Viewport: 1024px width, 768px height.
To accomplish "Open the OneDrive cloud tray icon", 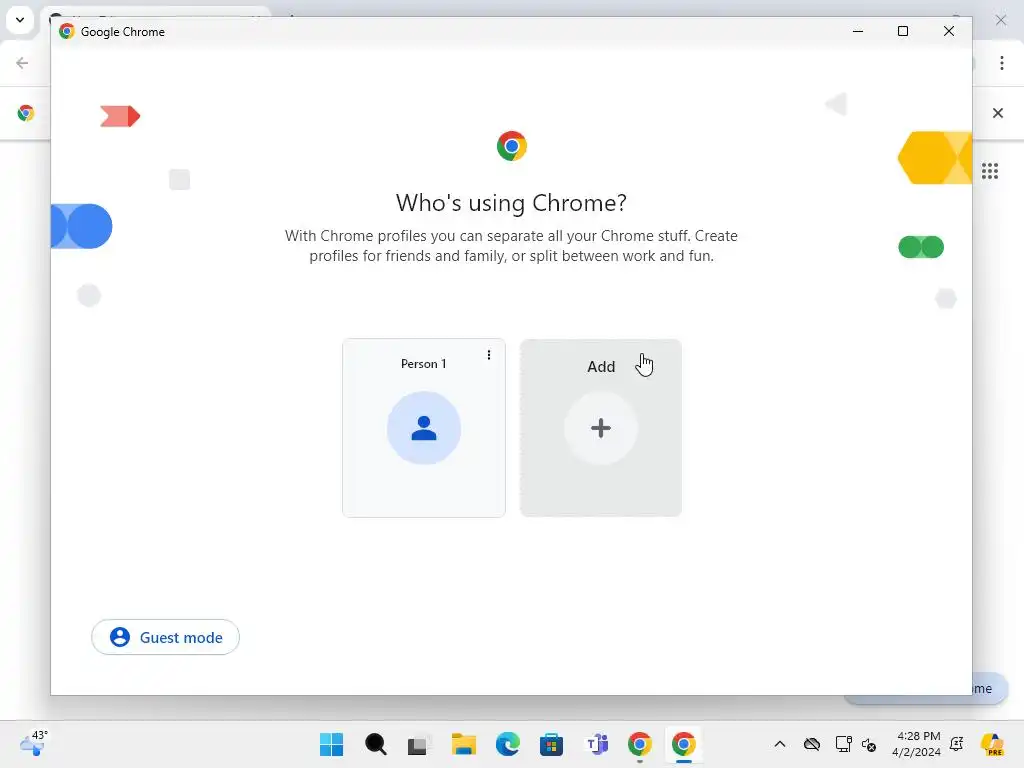I will click(812, 744).
